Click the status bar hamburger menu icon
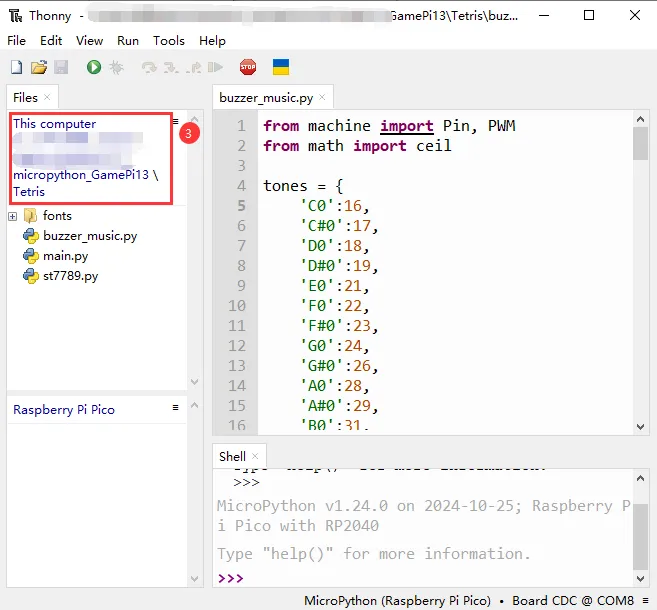 click(x=645, y=600)
